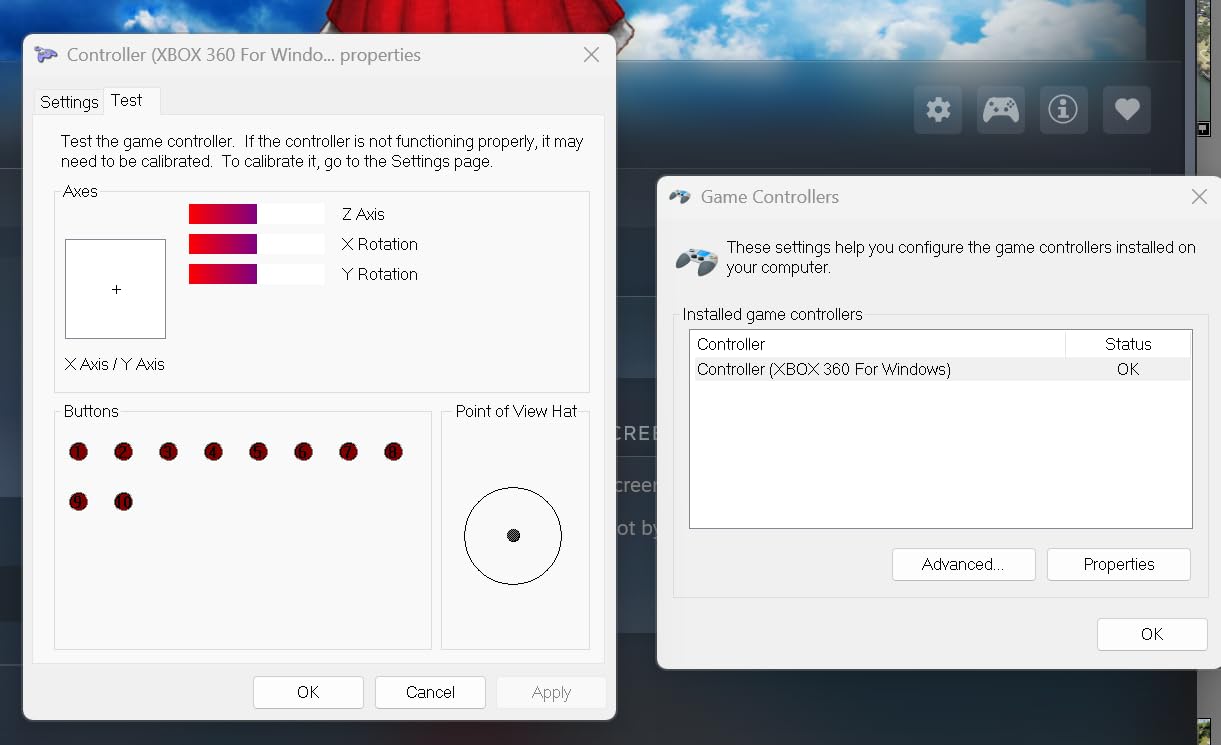Image resolution: width=1221 pixels, height=745 pixels.
Task: Select the Controller (XBOX 360 For Windows) row
Action: 942,370
